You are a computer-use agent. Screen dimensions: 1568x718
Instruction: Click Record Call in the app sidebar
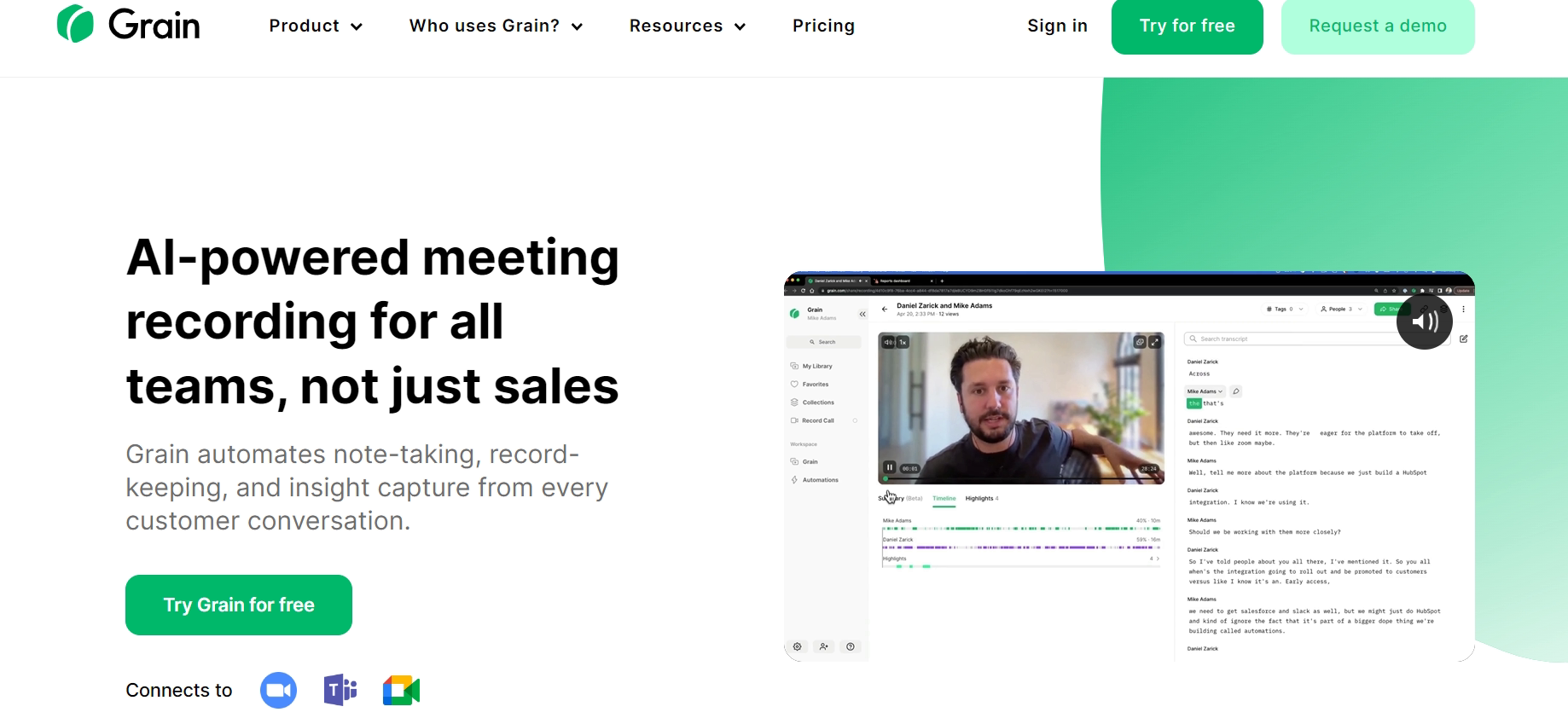click(812, 420)
